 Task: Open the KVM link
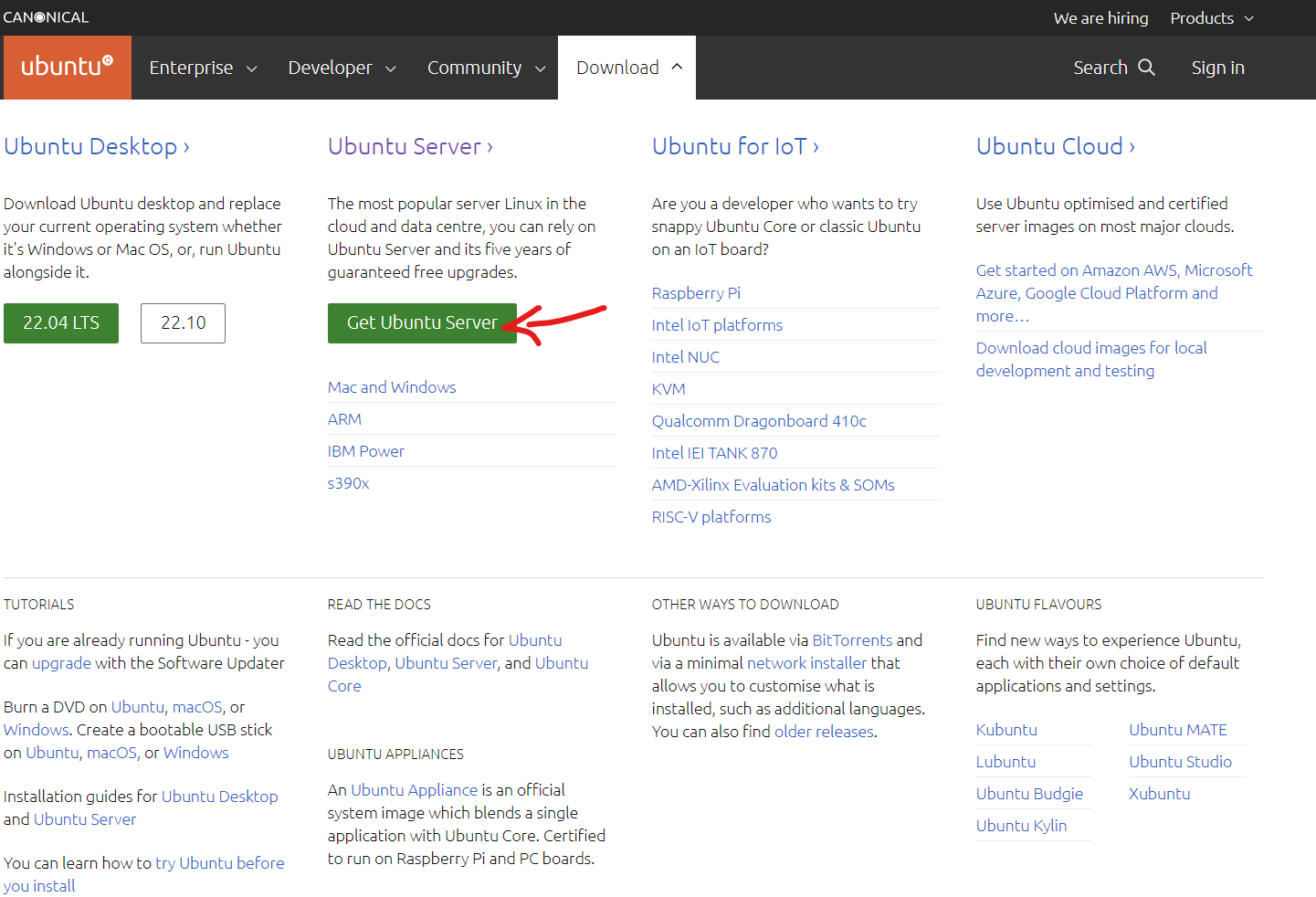tap(669, 389)
